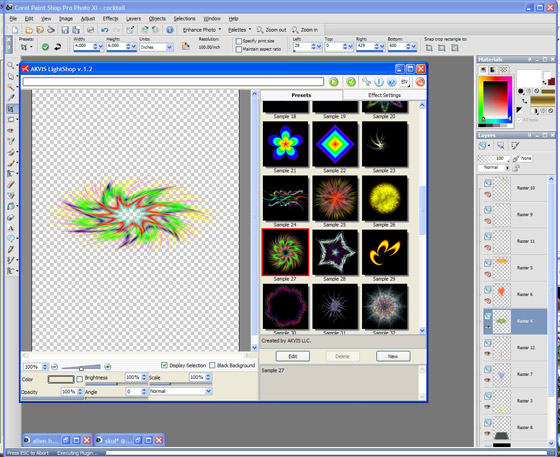This screenshot has width=560, height=457.
Task: Open LightShop preferences via the wrench icon
Action: click(366, 82)
